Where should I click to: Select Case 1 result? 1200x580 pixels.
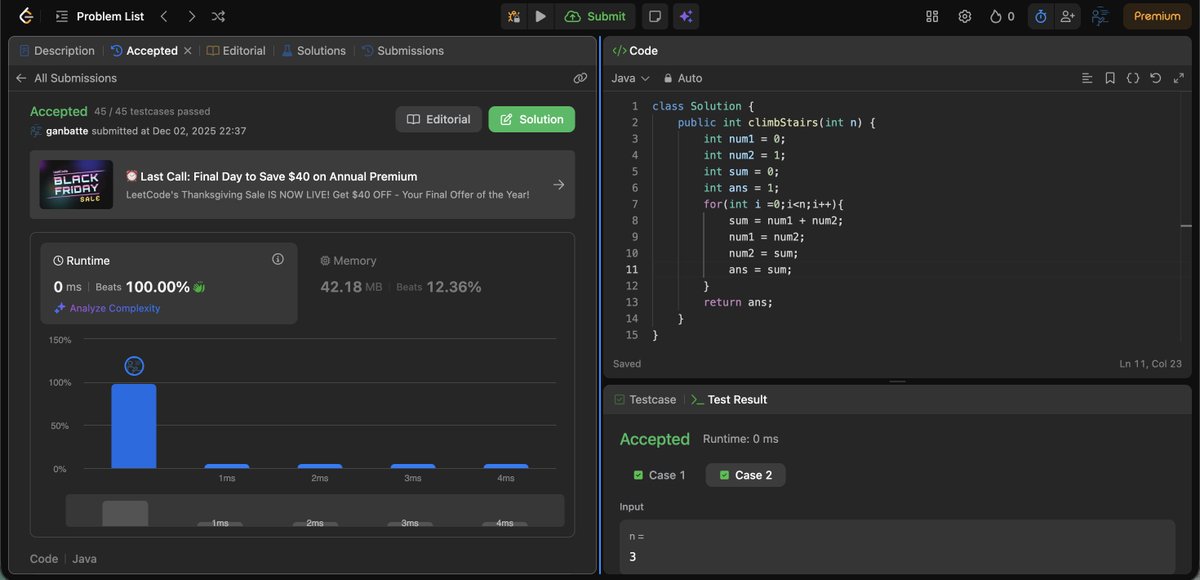pos(660,475)
